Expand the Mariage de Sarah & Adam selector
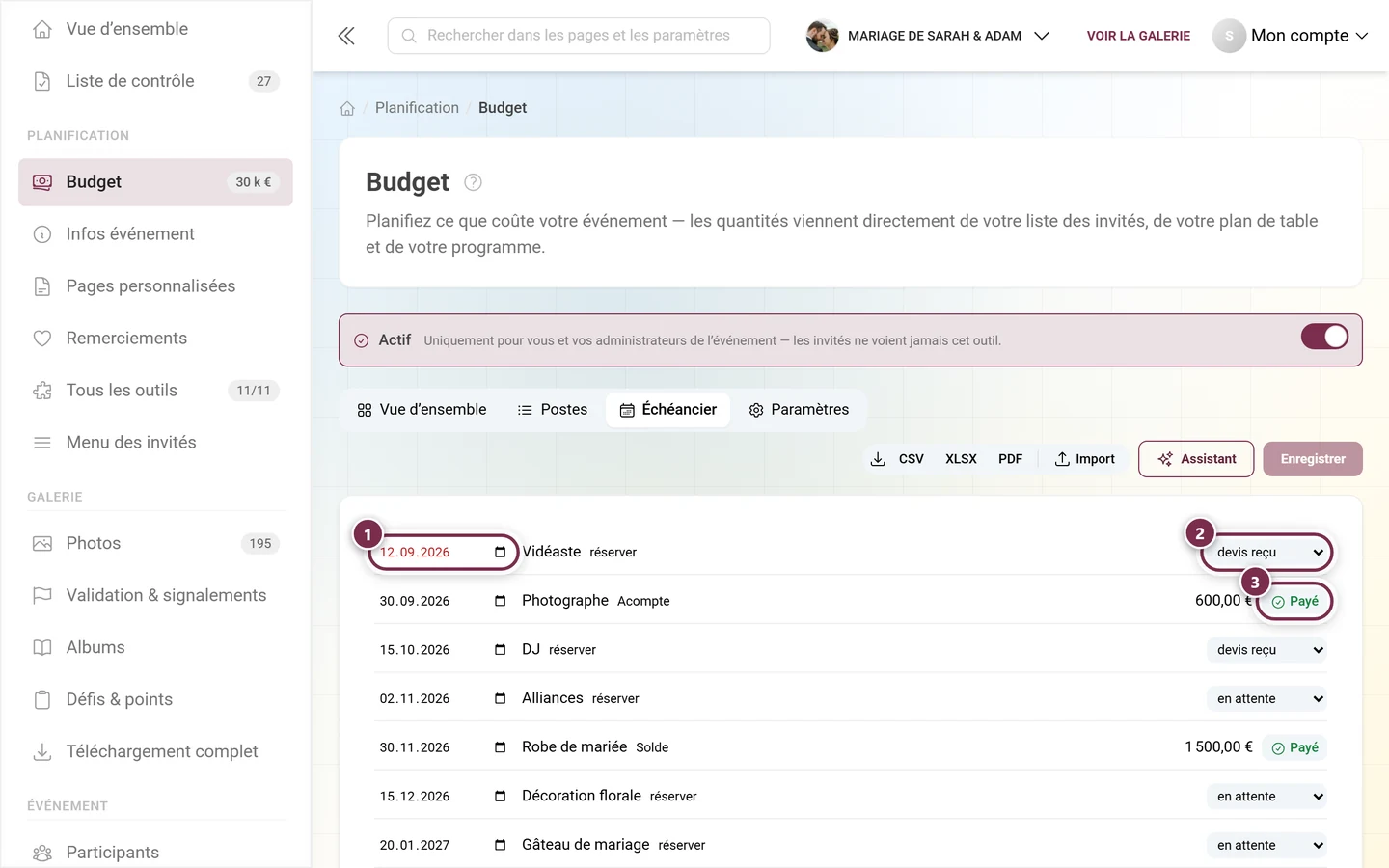 coord(928,36)
